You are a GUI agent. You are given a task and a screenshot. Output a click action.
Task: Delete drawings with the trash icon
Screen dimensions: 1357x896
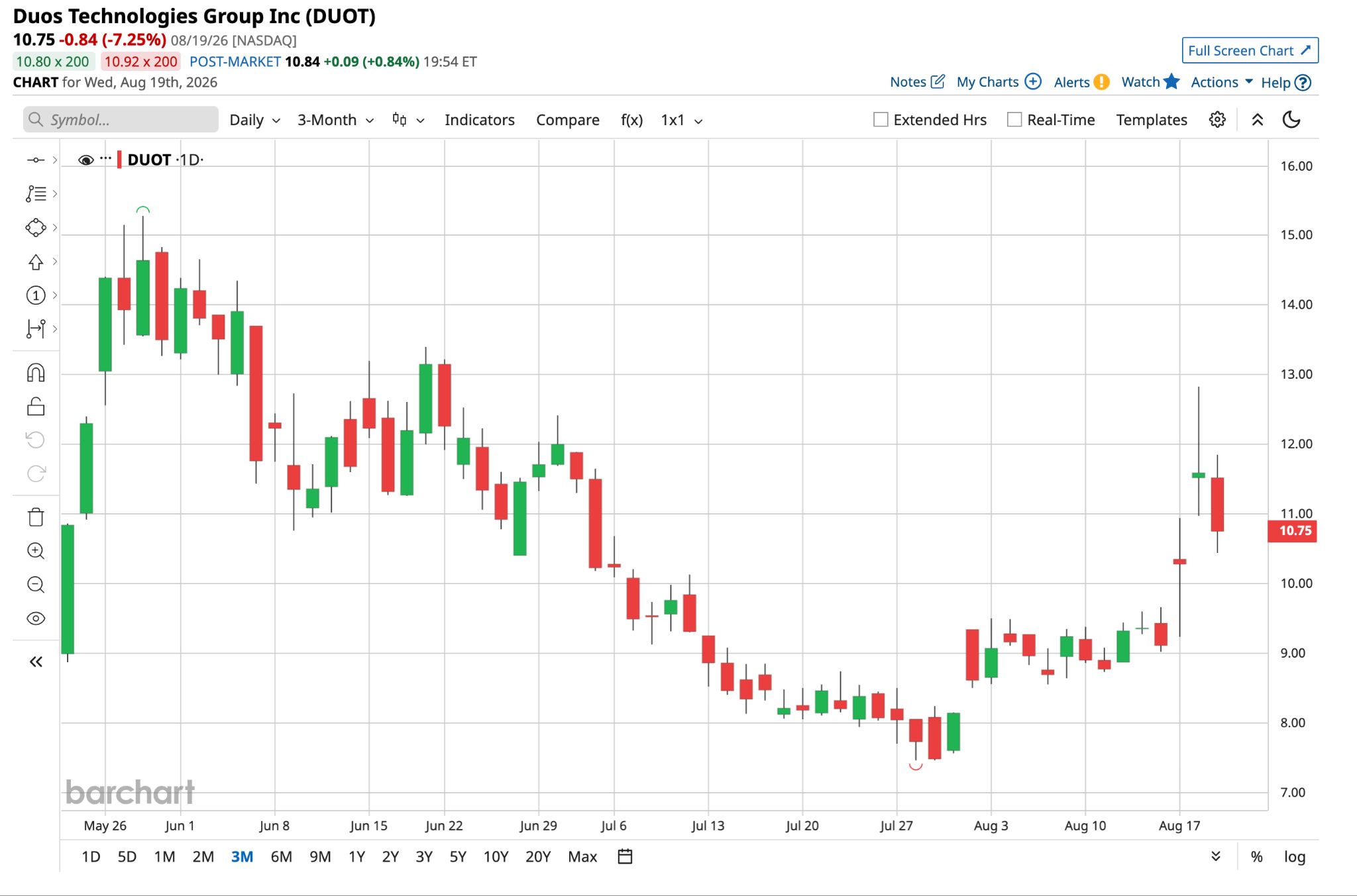(36, 517)
